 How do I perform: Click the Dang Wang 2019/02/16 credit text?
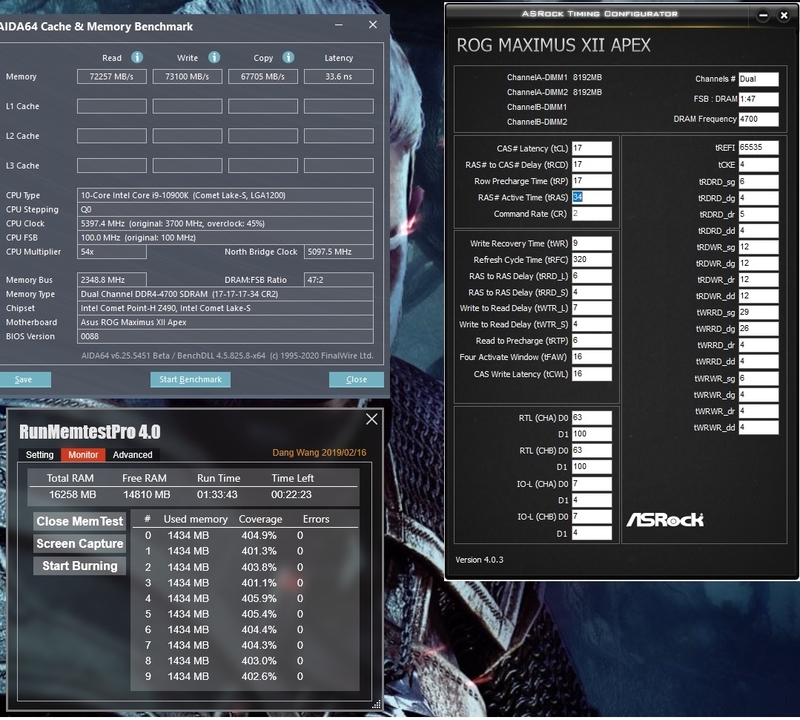pyautogui.click(x=319, y=453)
